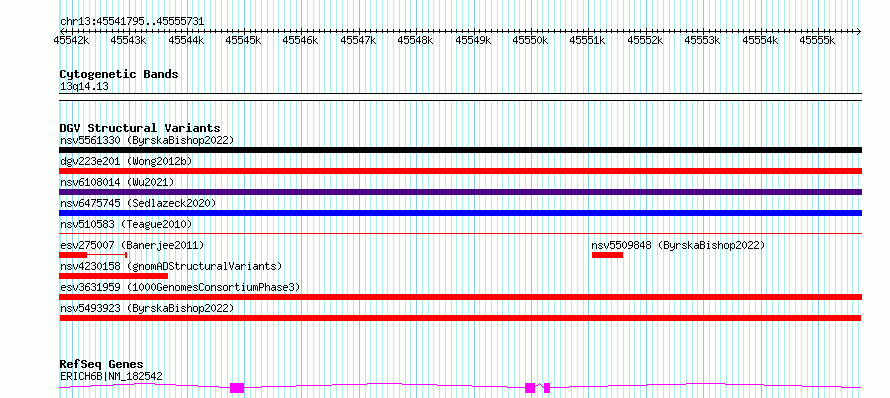Click the thin red nsv510583 line
The image size is (890, 398).
point(460,233)
